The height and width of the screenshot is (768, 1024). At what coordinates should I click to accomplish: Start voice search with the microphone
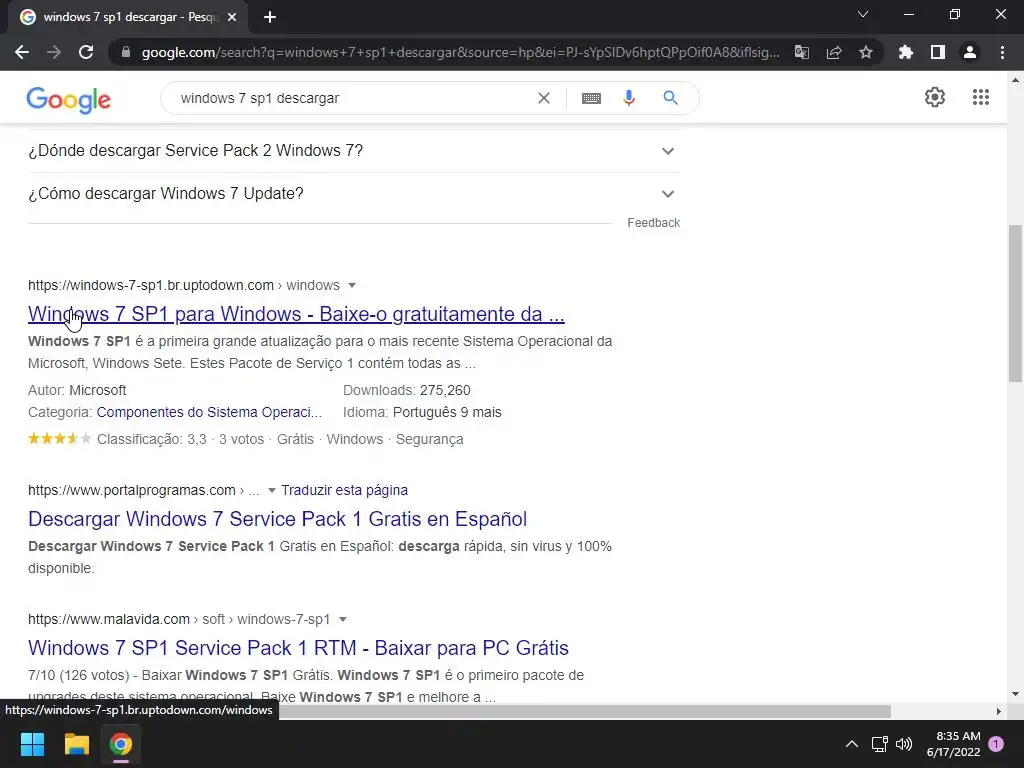(x=629, y=98)
